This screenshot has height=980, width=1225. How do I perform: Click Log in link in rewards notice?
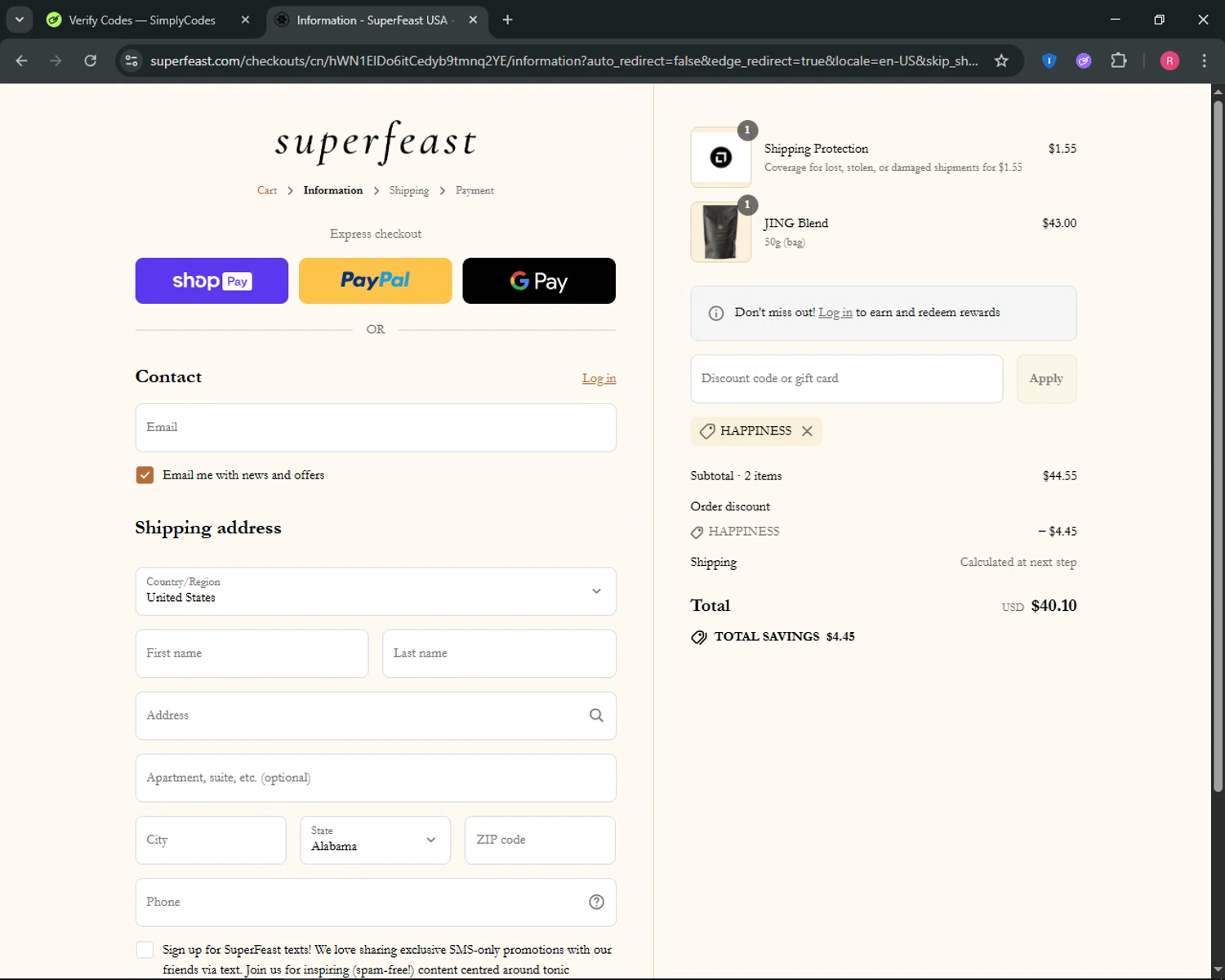coord(835,312)
